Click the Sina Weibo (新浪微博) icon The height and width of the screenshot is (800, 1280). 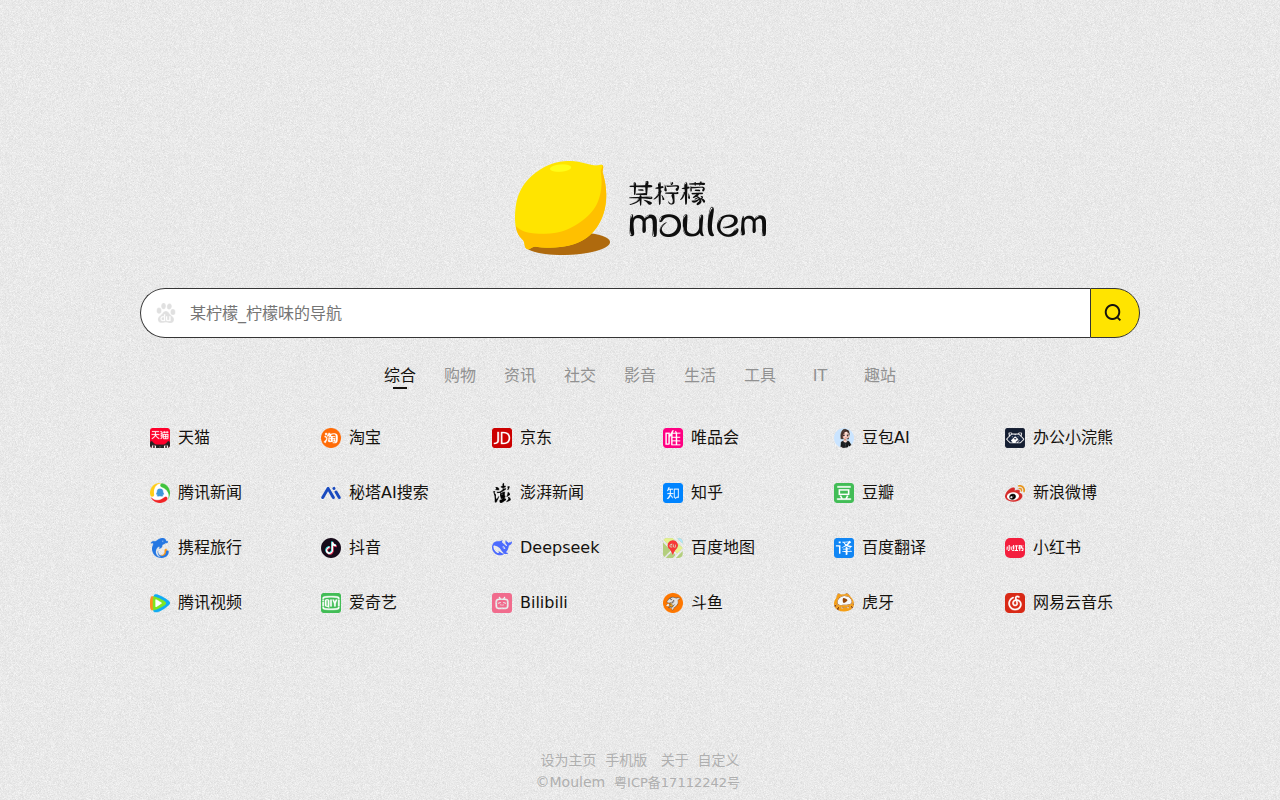(x=1015, y=493)
